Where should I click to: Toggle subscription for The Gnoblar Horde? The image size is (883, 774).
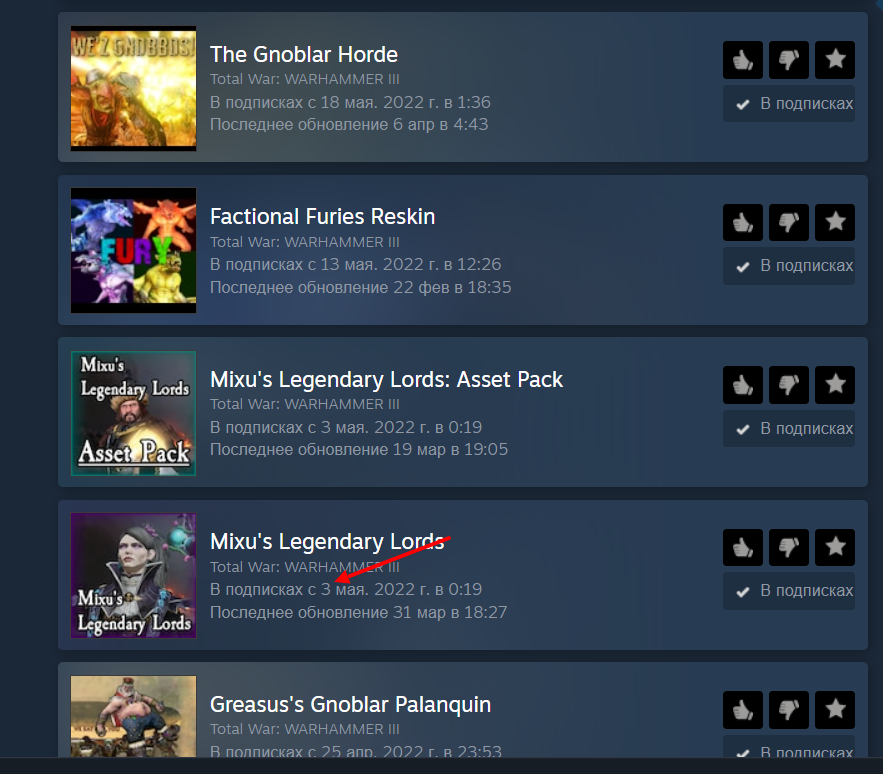click(789, 104)
